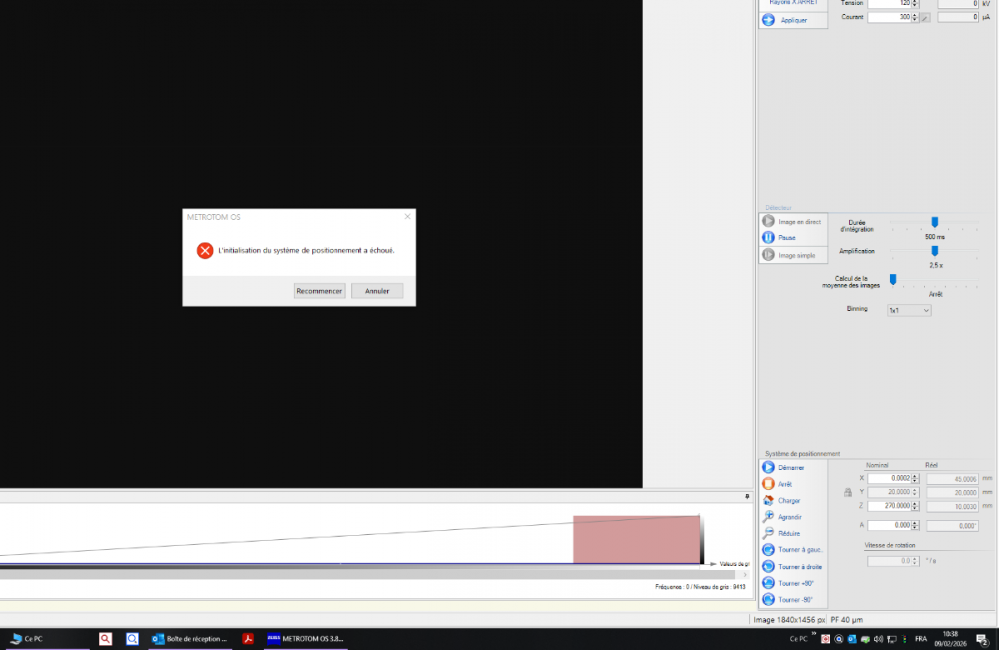Viewport: 999px width, 650px height.
Task: Zoom out with the Réduire magnifier
Action: coord(768,534)
